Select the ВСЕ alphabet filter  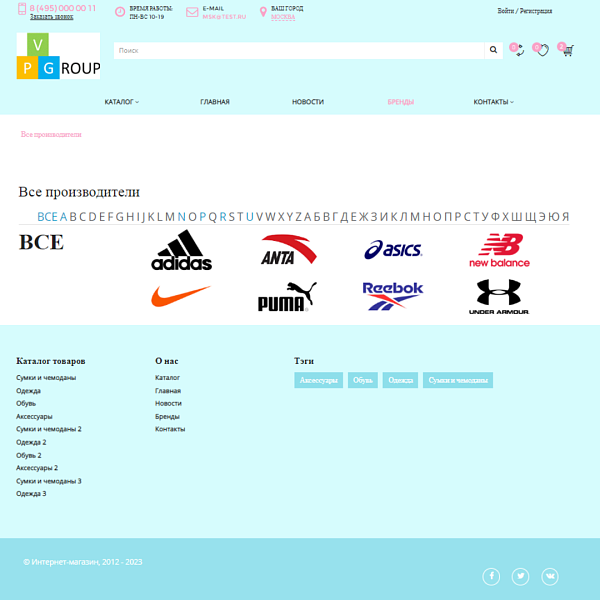[47, 217]
